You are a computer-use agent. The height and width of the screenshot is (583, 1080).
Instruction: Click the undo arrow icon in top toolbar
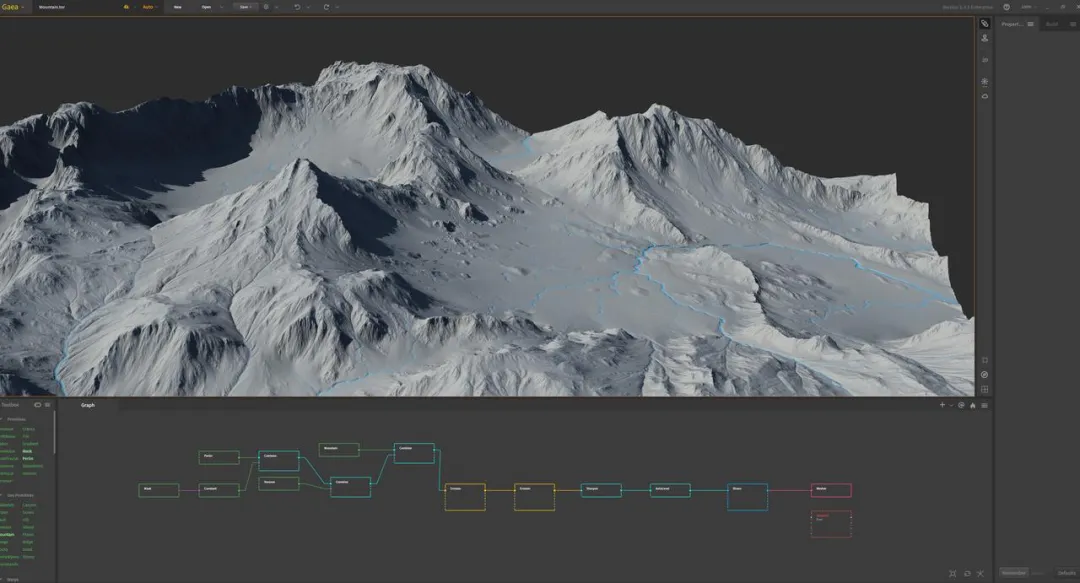click(297, 7)
